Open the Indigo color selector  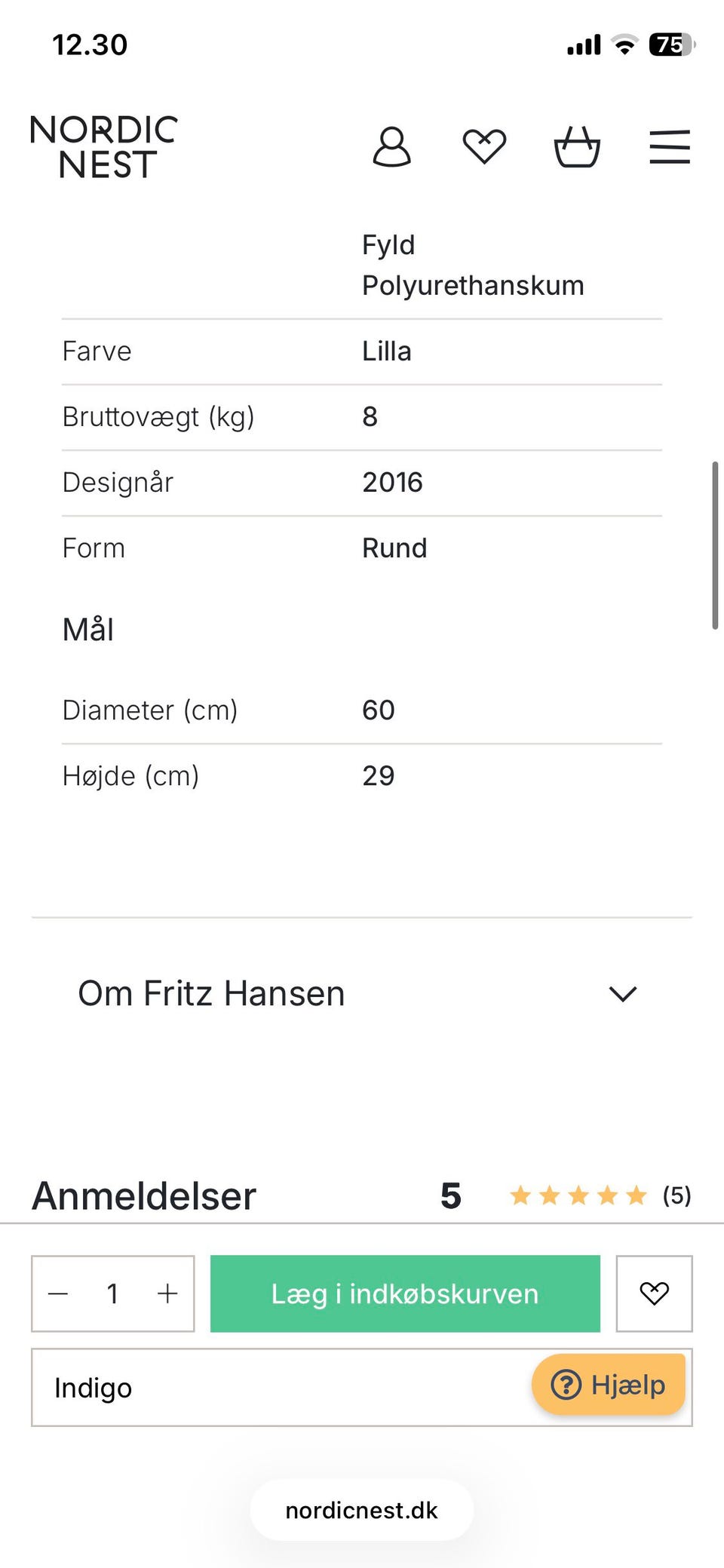(279, 1388)
